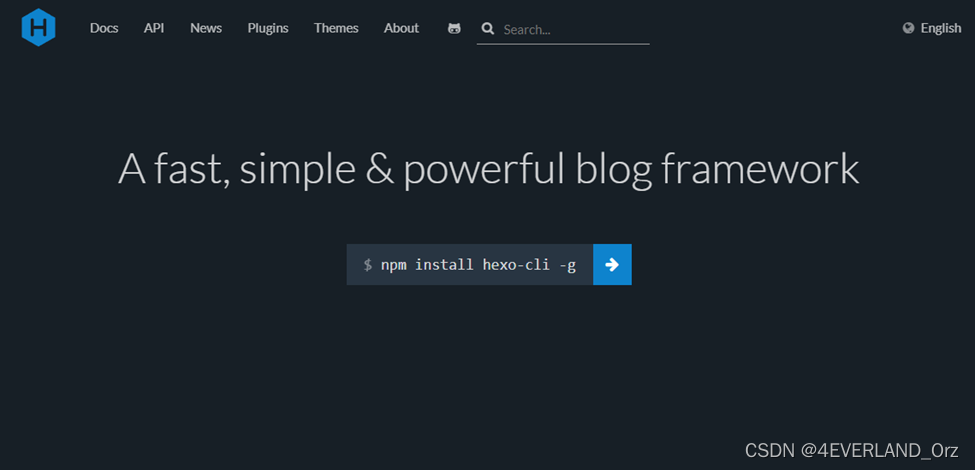Click the blue Hexo hexagon logo
975x470 pixels.
[x=39, y=27]
